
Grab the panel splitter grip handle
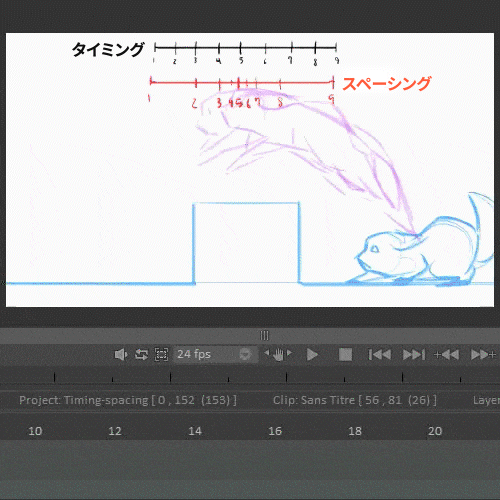(264, 335)
